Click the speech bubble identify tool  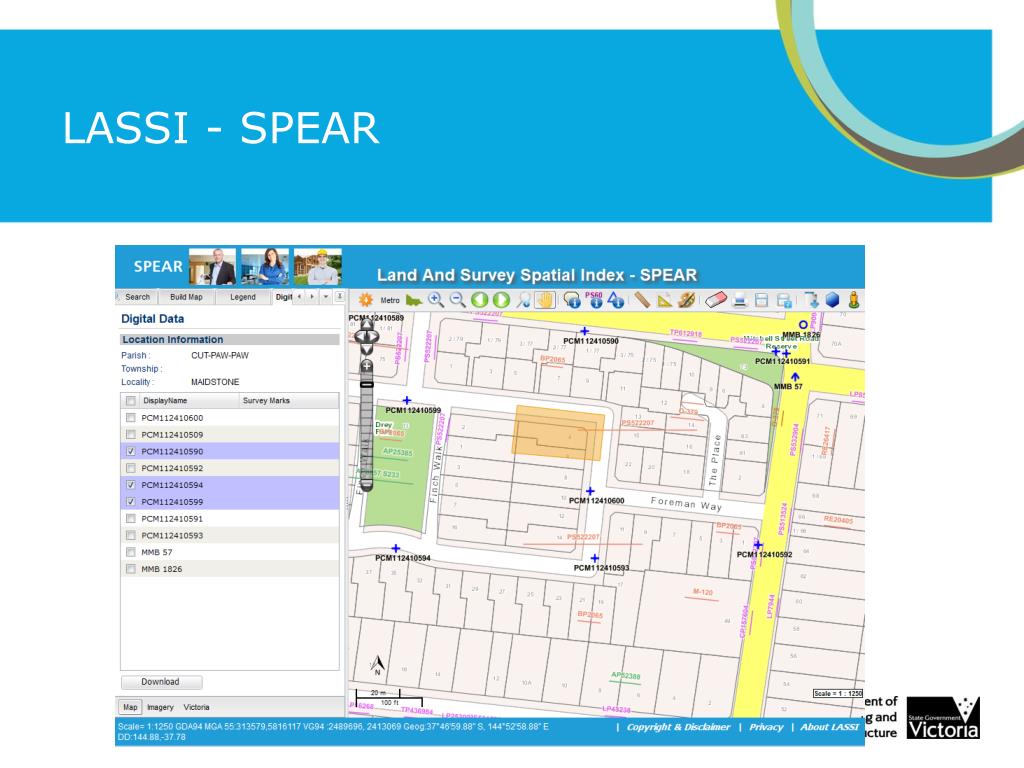point(571,300)
